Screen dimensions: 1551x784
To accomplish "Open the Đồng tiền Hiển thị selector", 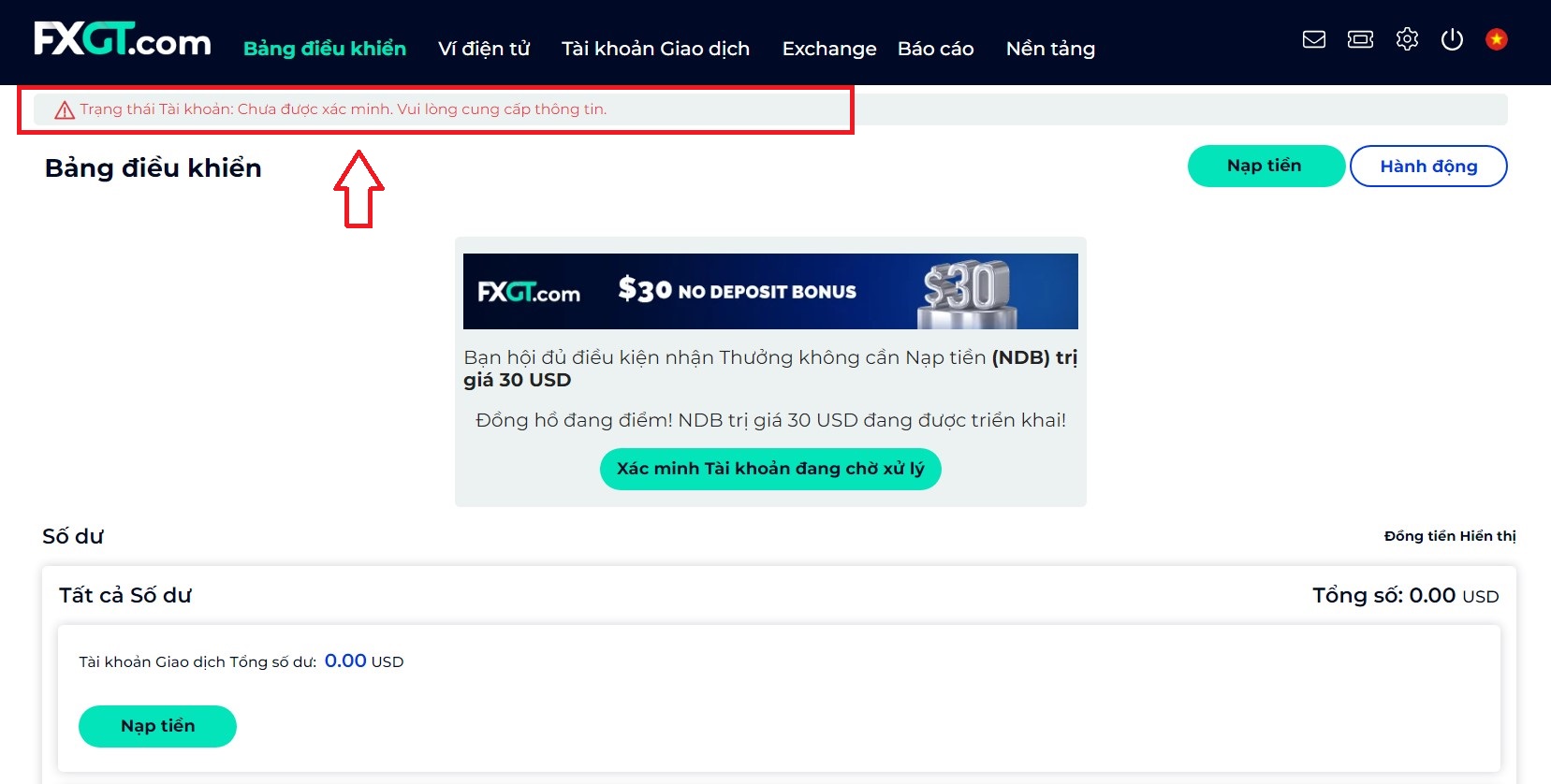I will pos(1450,536).
